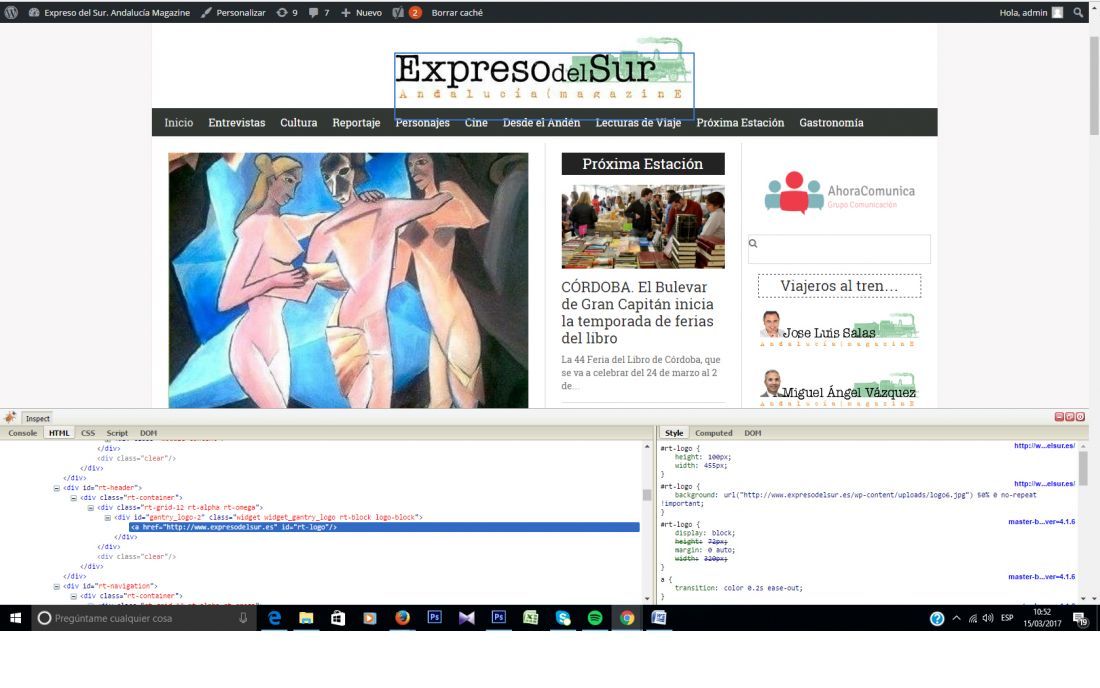Open updates indicator showing 9

(x=287, y=13)
